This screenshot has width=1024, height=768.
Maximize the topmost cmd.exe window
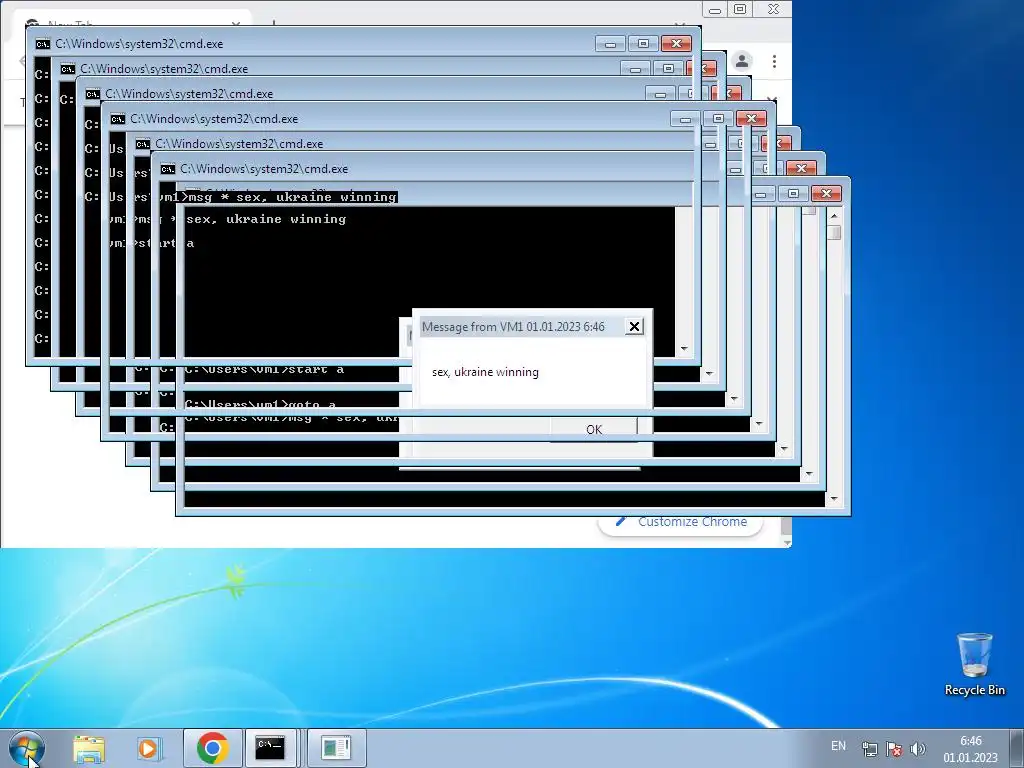point(643,44)
